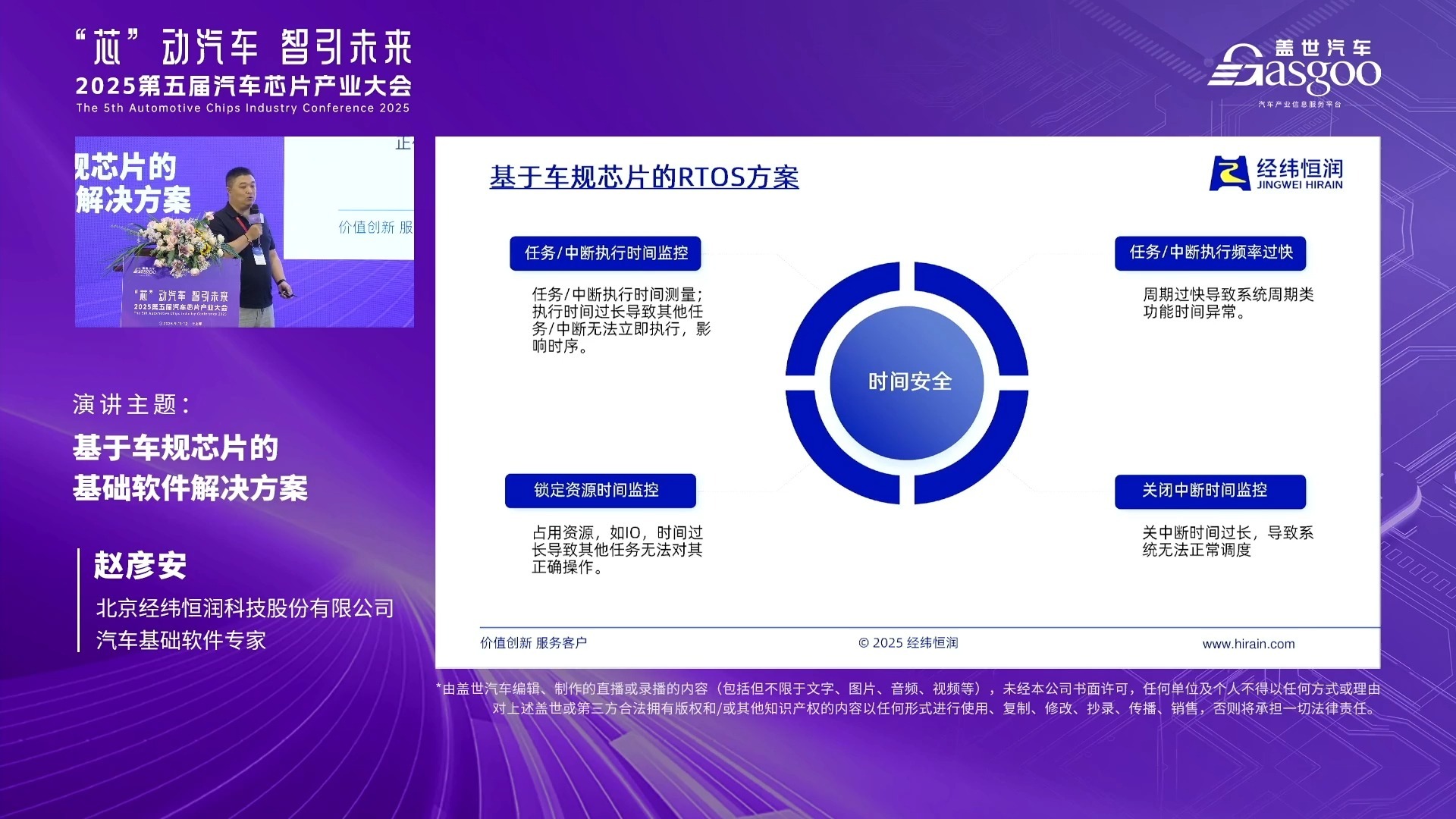Toggle the 任务/中断执行时间监控 label box
The width and height of the screenshot is (1456, 819).
point(605,253)
